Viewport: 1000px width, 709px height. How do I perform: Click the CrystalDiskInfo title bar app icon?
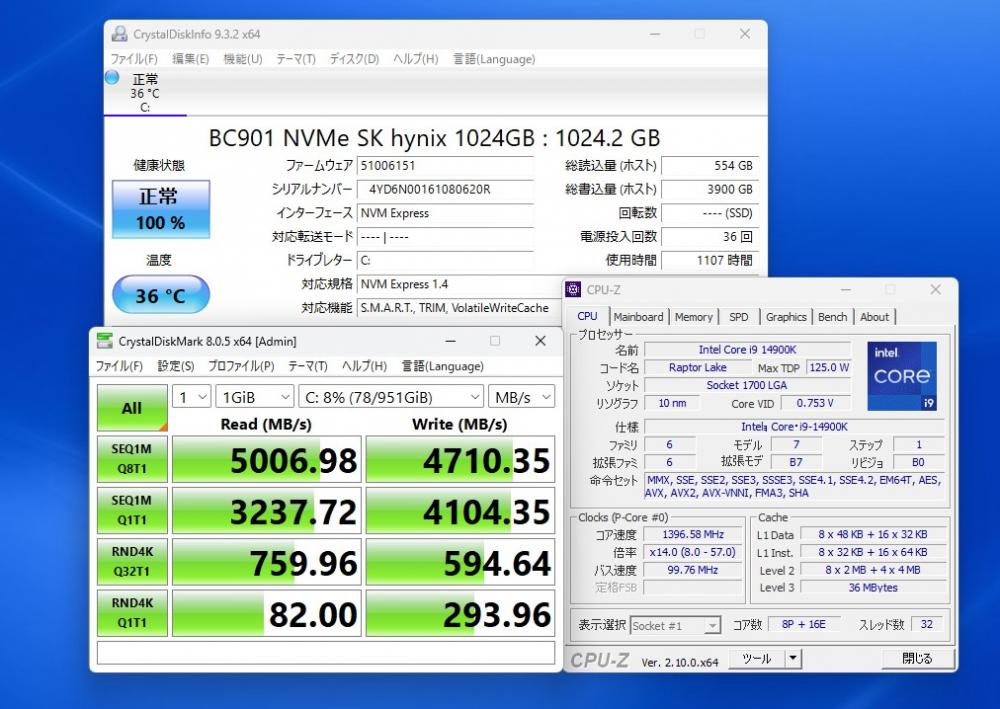pyautogui.click(x=119, y=34)
